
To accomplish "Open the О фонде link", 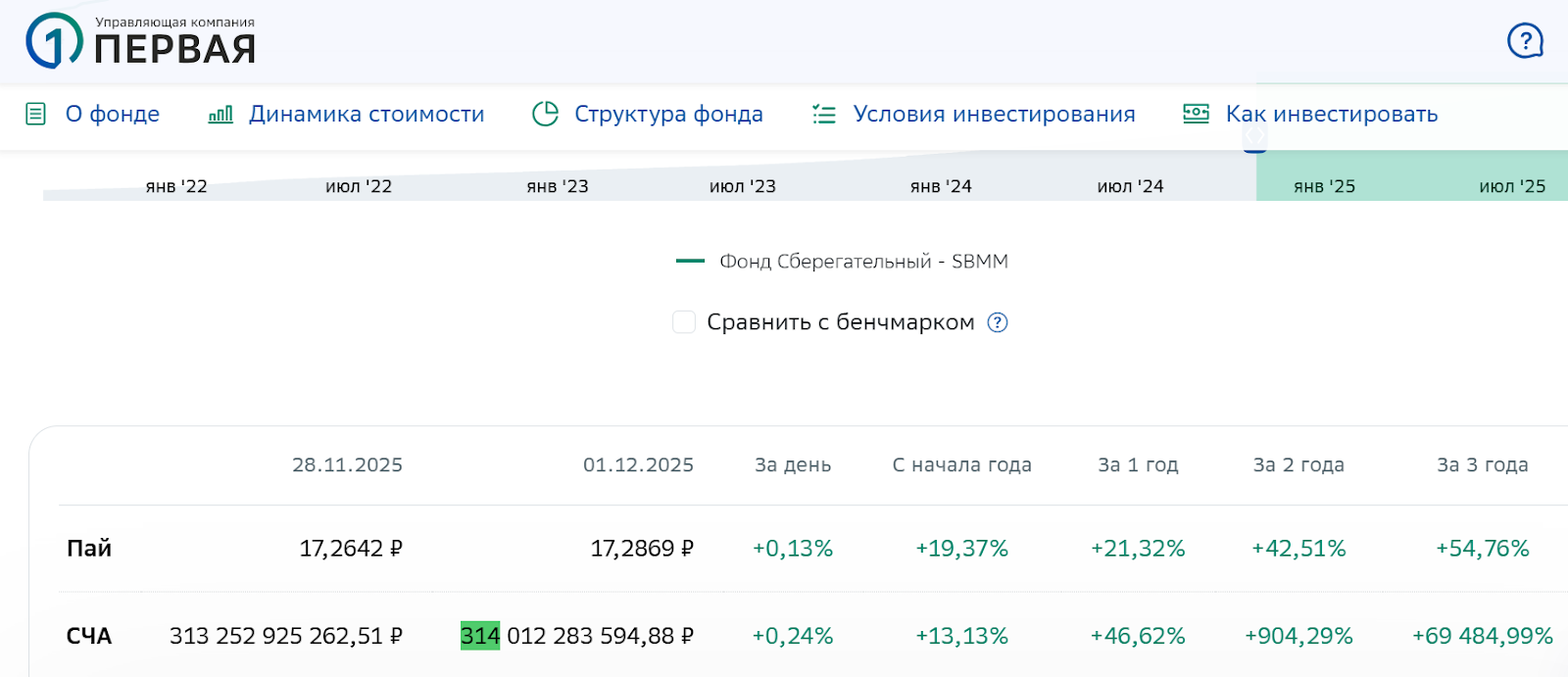I will (x=111, y=114).
